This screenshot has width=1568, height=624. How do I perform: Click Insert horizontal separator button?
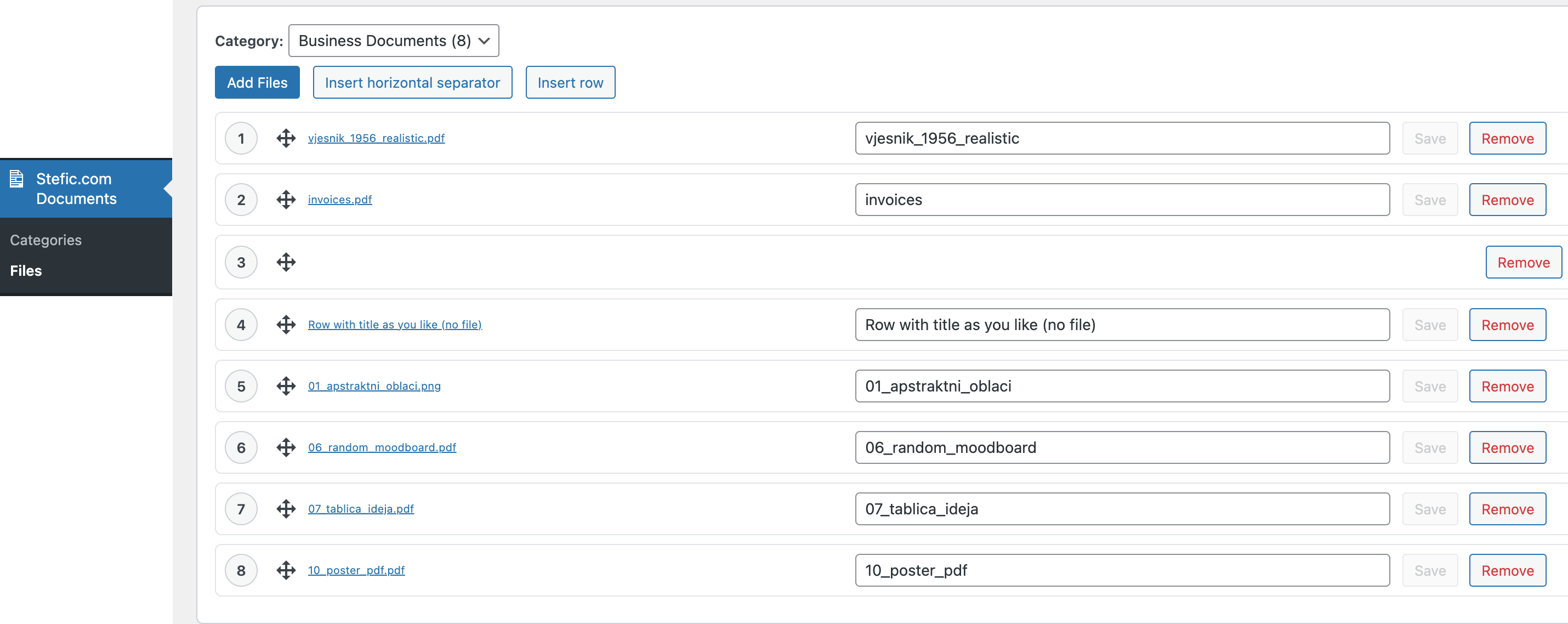point(412,83)
